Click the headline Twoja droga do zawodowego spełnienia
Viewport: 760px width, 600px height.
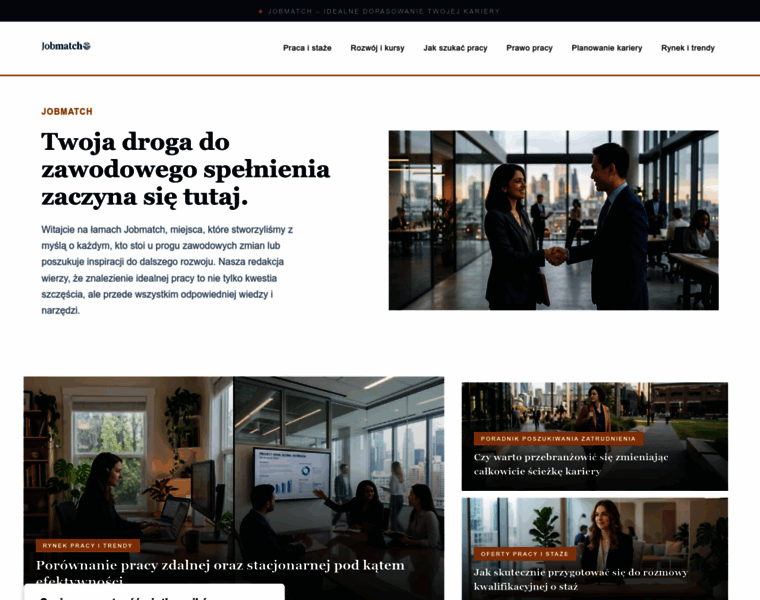point(186,169)
